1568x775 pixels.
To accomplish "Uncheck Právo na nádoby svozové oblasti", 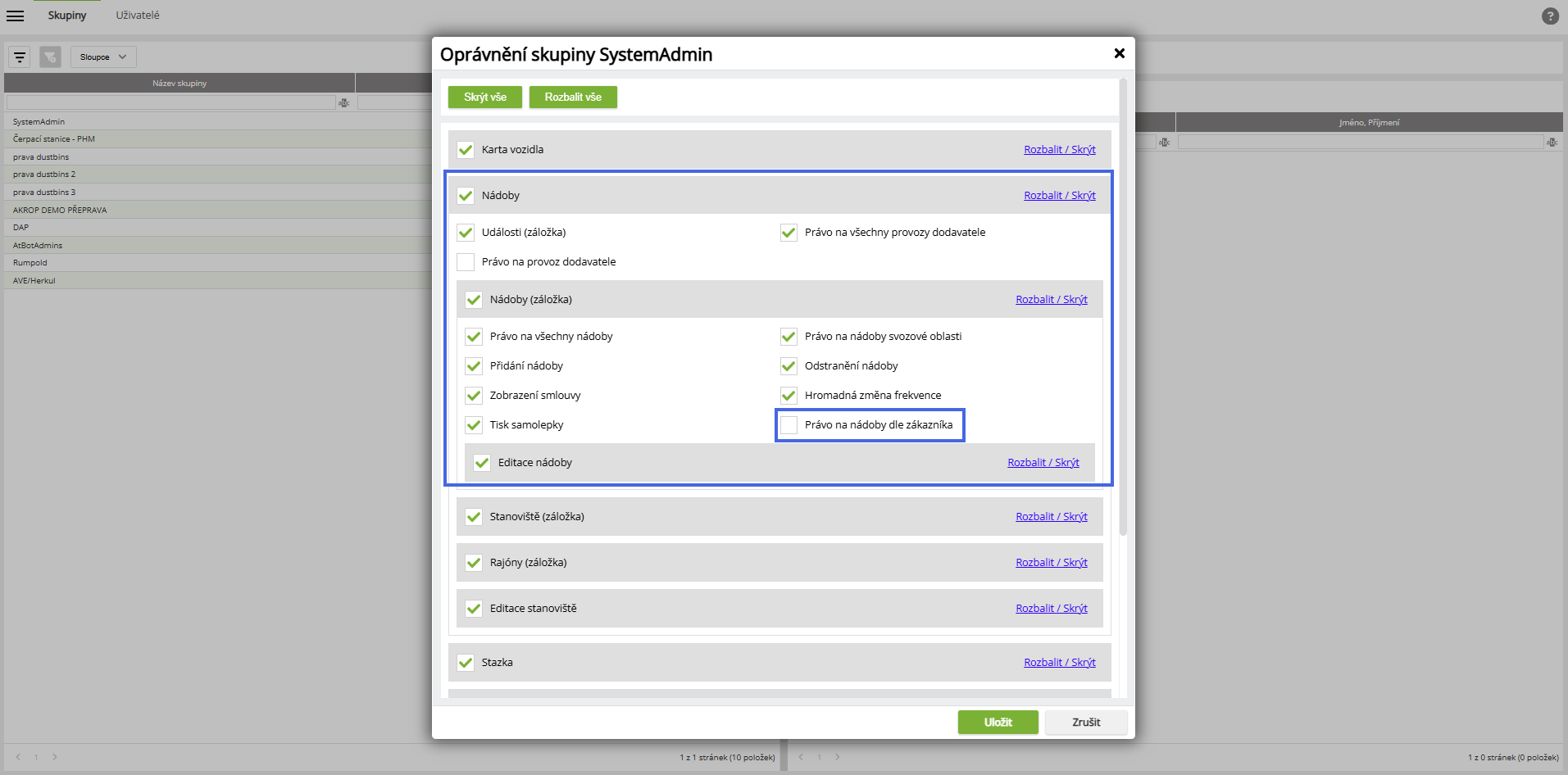I will [789, 337].
